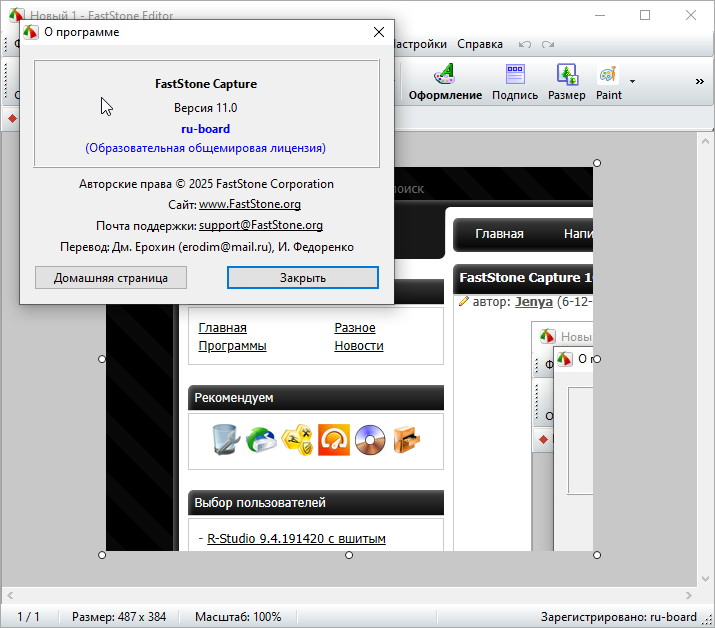Click the bottom-right selection handle on canvas
This screenshot has width=715, height=628.
click(x=597, y=555)
